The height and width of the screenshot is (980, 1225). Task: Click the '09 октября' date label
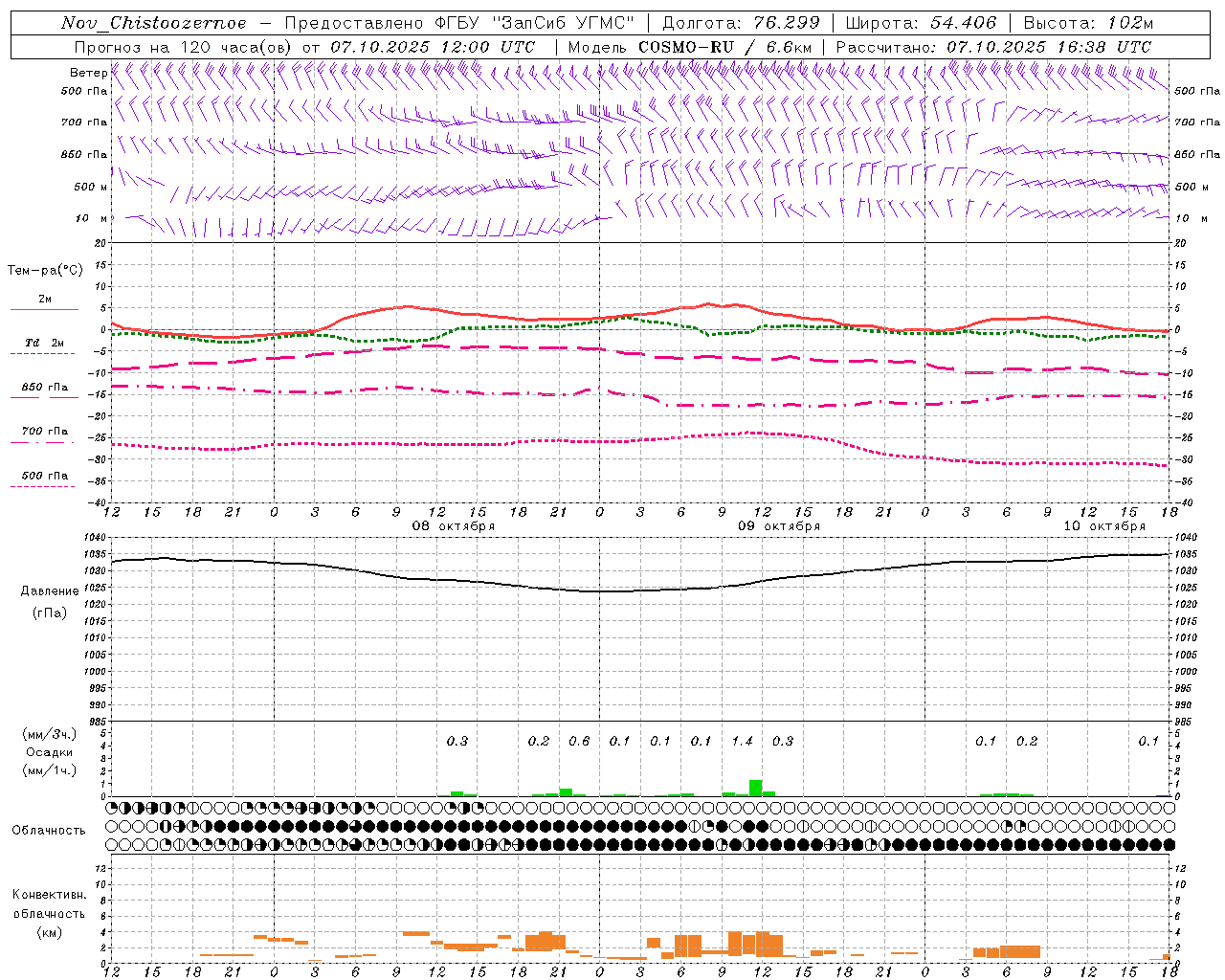point(779,526)
